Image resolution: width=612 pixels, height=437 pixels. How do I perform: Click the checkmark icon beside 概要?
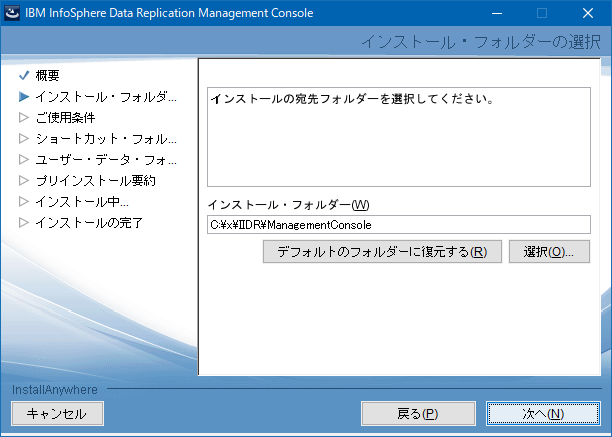pos(24,75)
